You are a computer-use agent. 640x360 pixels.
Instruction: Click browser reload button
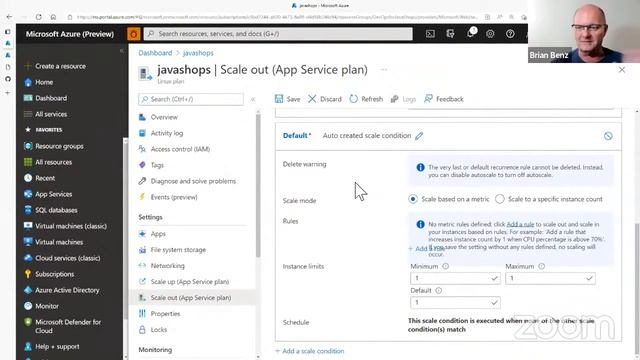point(38,17)
